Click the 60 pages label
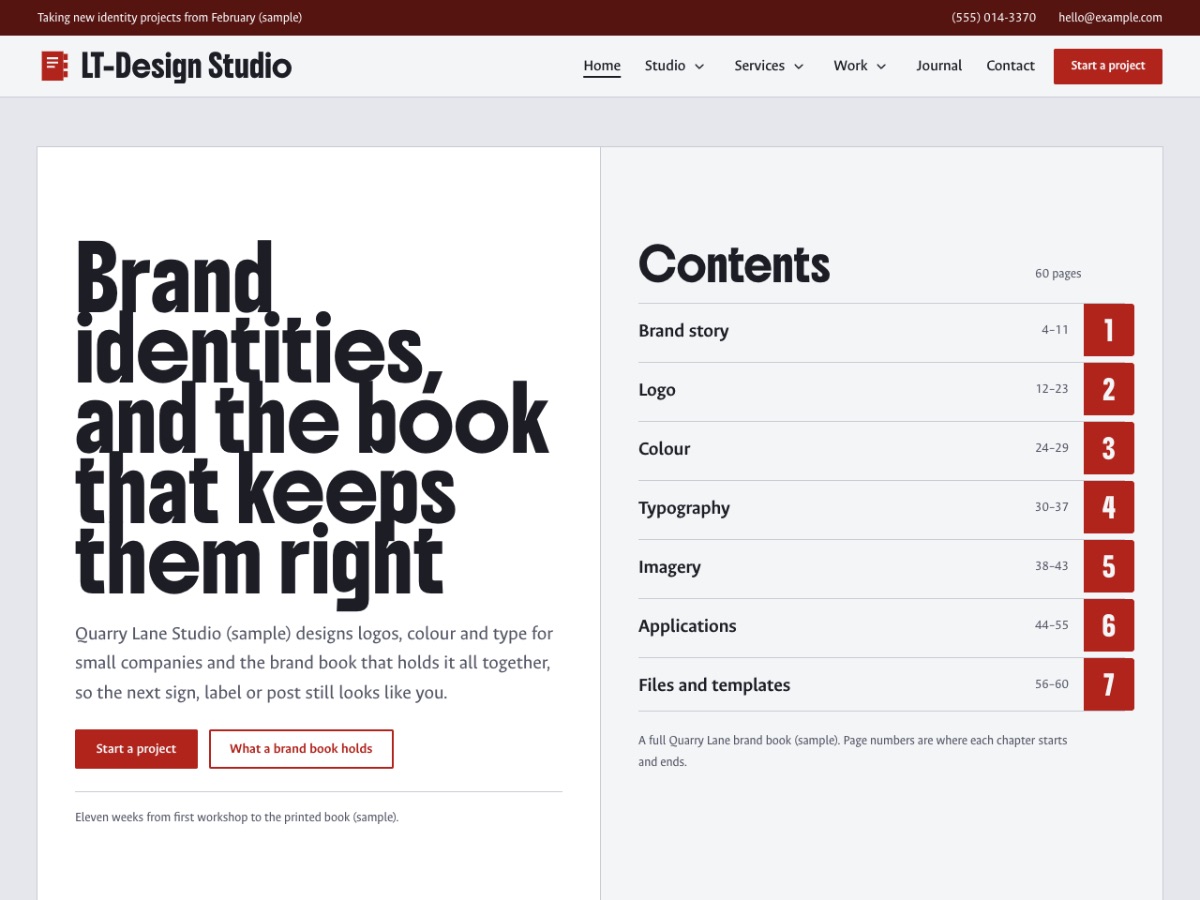 [1058, 274]
